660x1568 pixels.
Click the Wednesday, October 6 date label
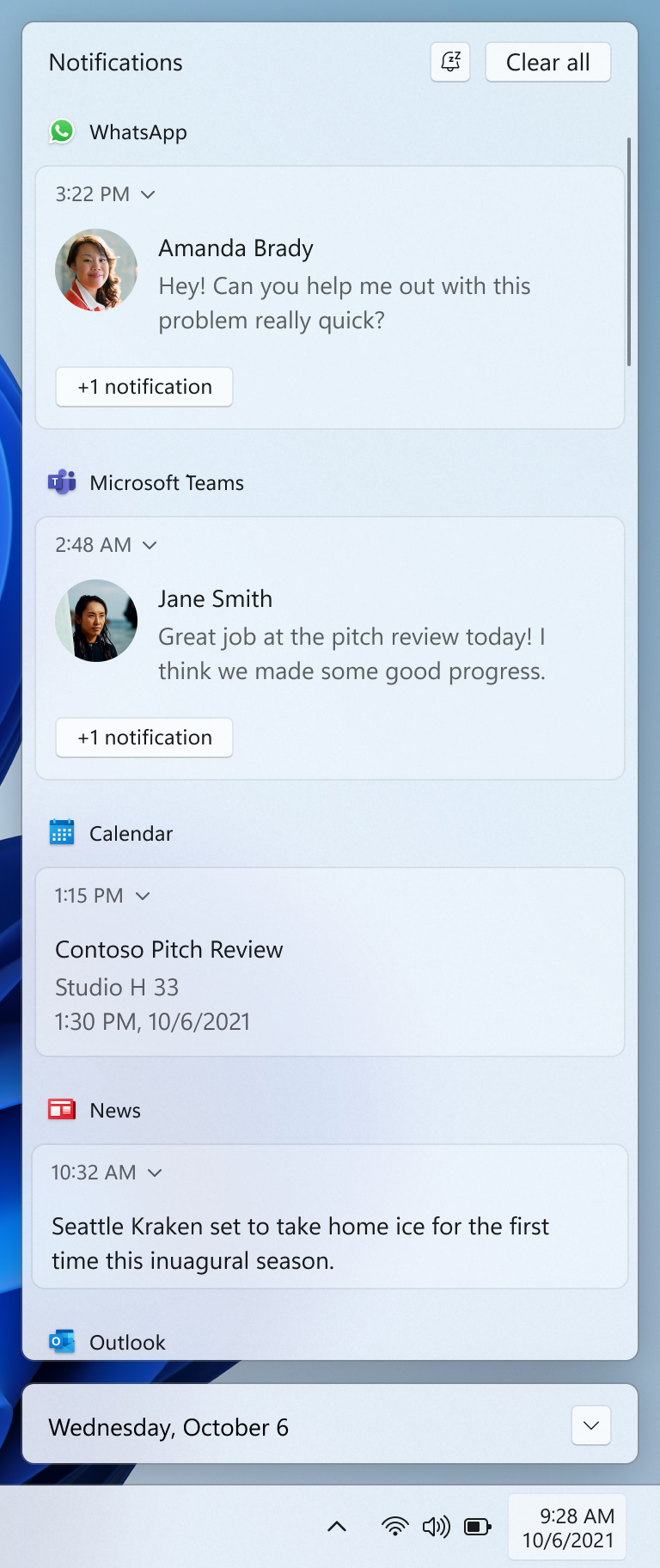pos(168,1427)
